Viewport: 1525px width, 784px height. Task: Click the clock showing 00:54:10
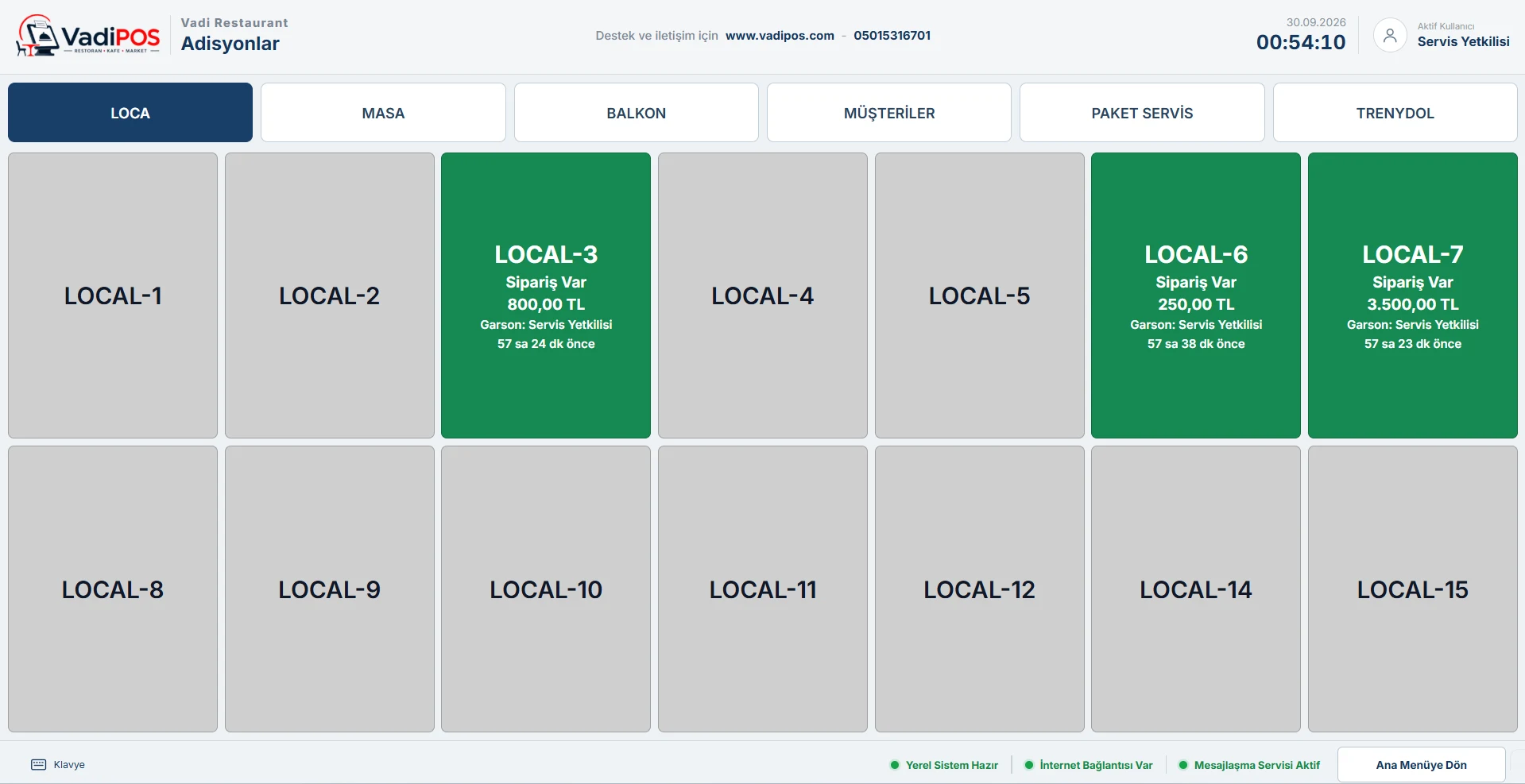click(x=1301, y=43)
